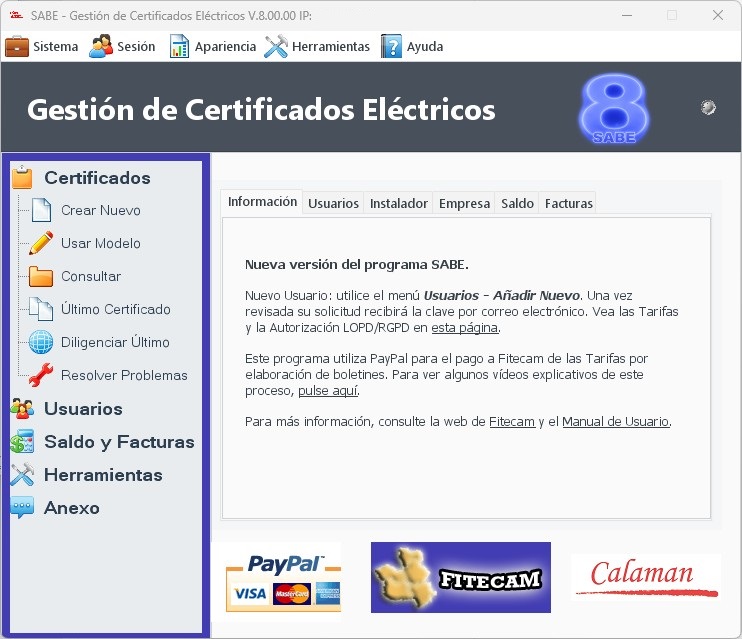
Task: Select Usar Modelo in the tree
Action: pos(101,243)
